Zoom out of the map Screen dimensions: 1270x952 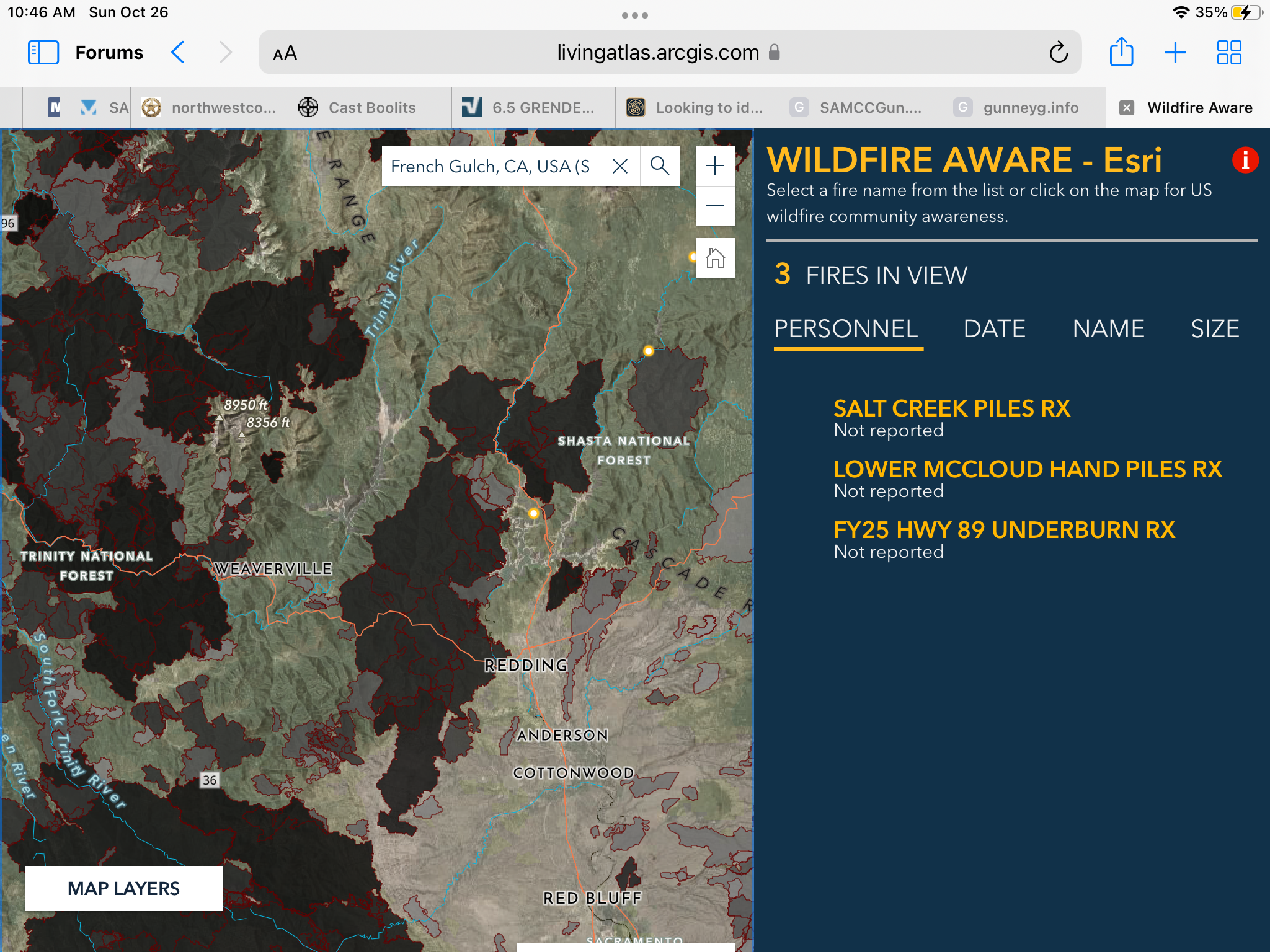pos(715,206)
